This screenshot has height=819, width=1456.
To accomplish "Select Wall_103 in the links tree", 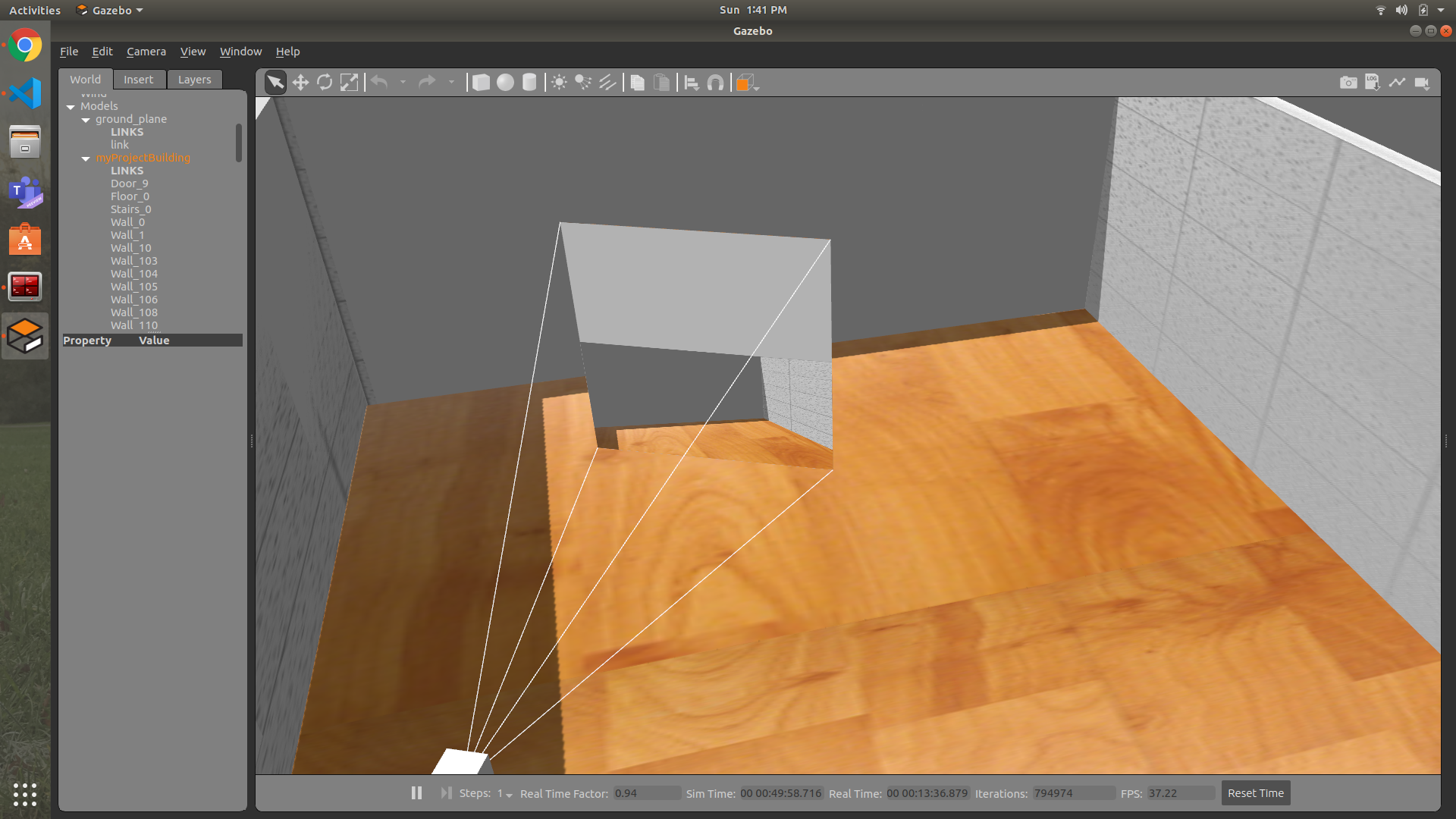I will (x=134, y=261).
